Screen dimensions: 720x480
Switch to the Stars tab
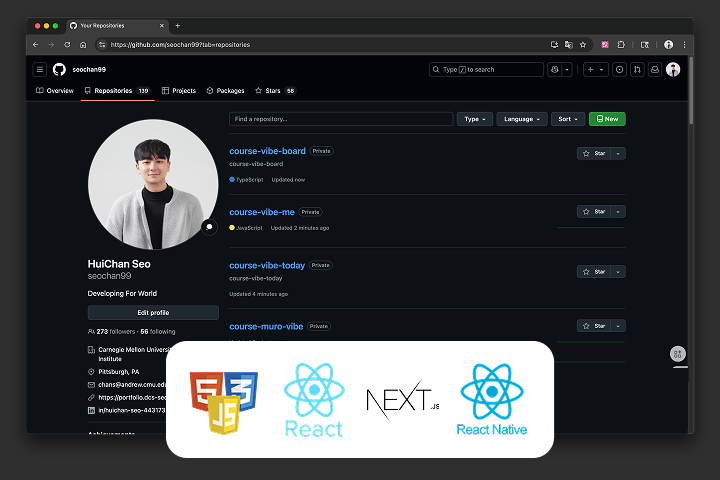coord(275,90)
